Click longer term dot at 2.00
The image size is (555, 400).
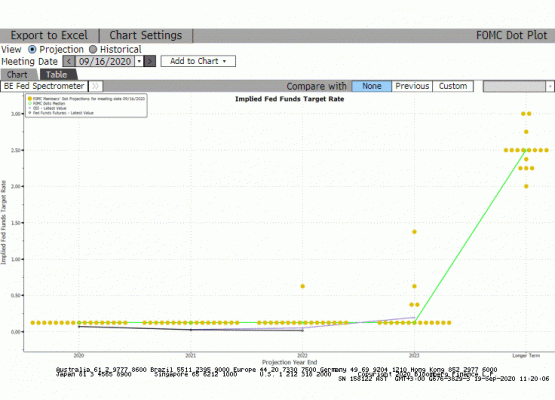(x=526, y=186)
